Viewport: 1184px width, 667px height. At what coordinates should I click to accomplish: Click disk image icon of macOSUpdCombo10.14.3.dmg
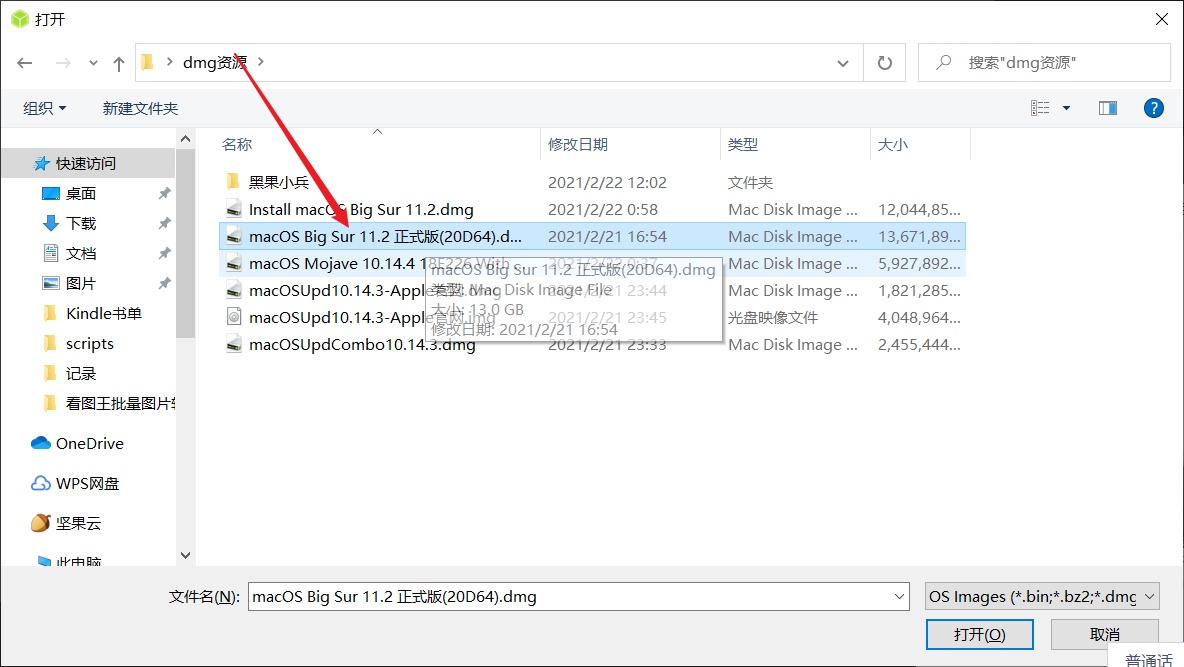(x=234, y=345)
